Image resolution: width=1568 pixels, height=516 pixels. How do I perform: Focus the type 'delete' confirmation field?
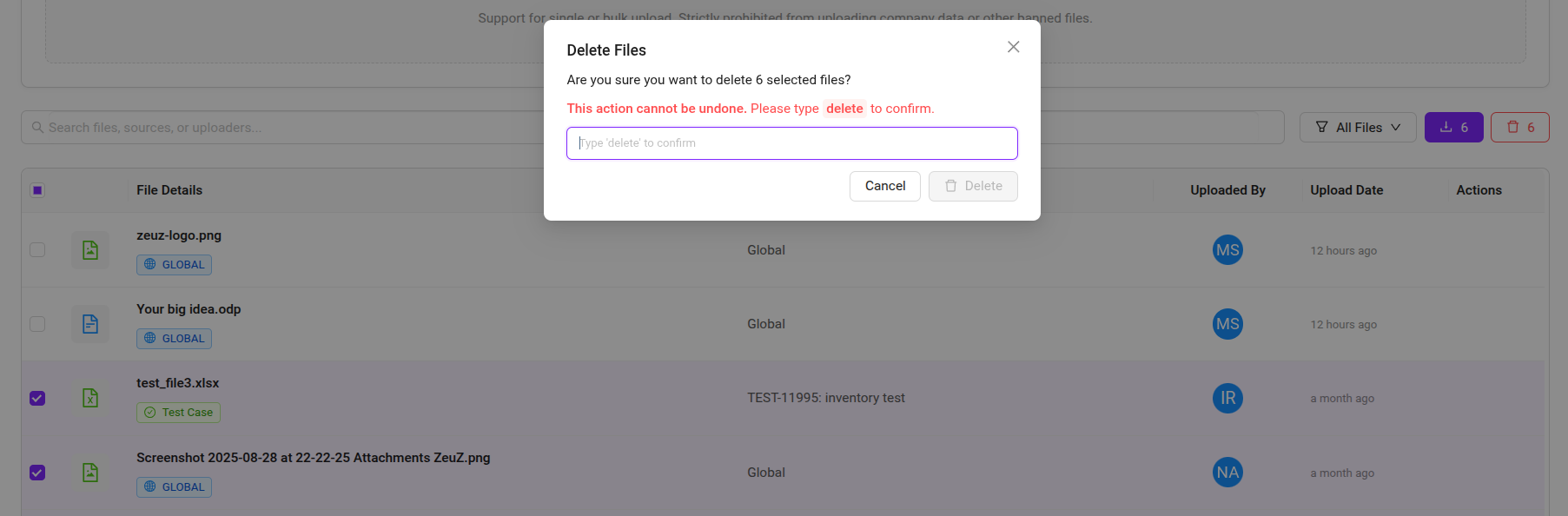pos(791,143)
